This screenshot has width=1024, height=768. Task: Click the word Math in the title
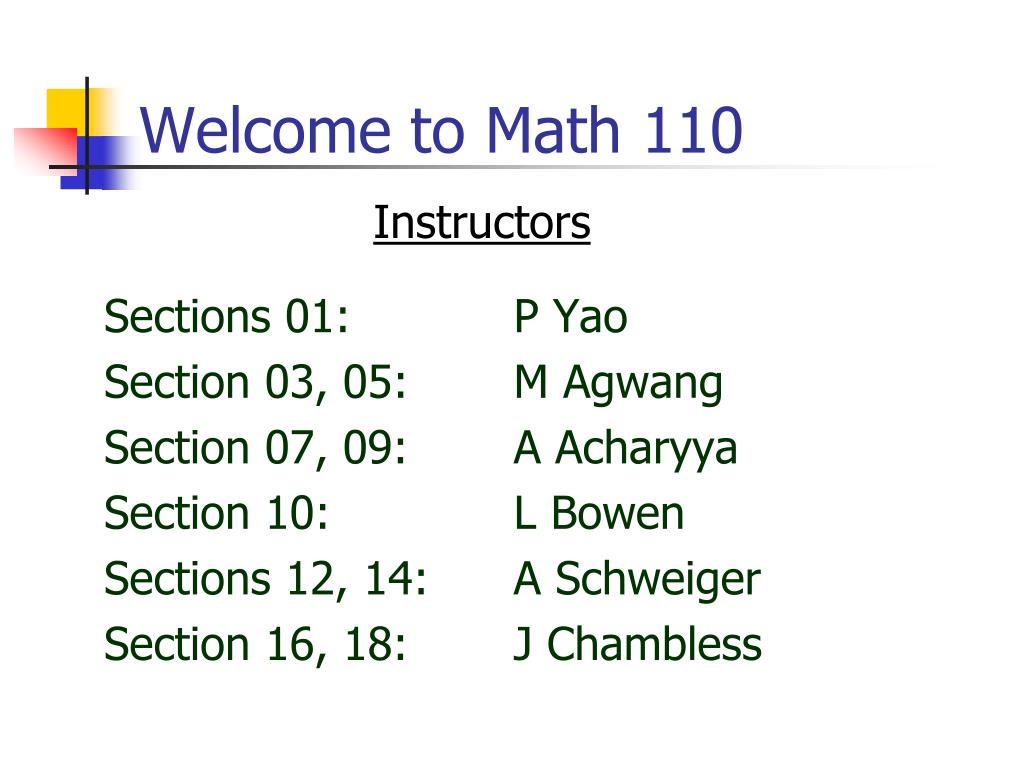point(552,130)
